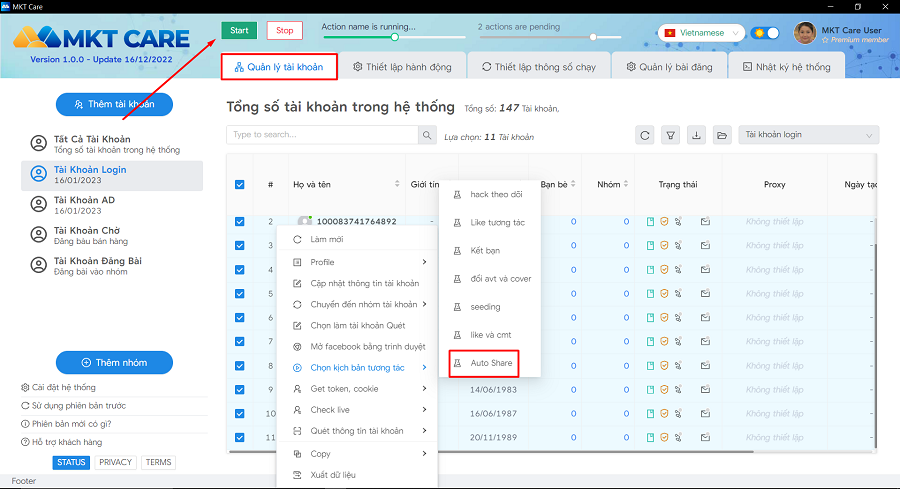This screenshot has width=900, height=489.
Task: Click the table horizontal scrollbar
Action: coord(491,452)
